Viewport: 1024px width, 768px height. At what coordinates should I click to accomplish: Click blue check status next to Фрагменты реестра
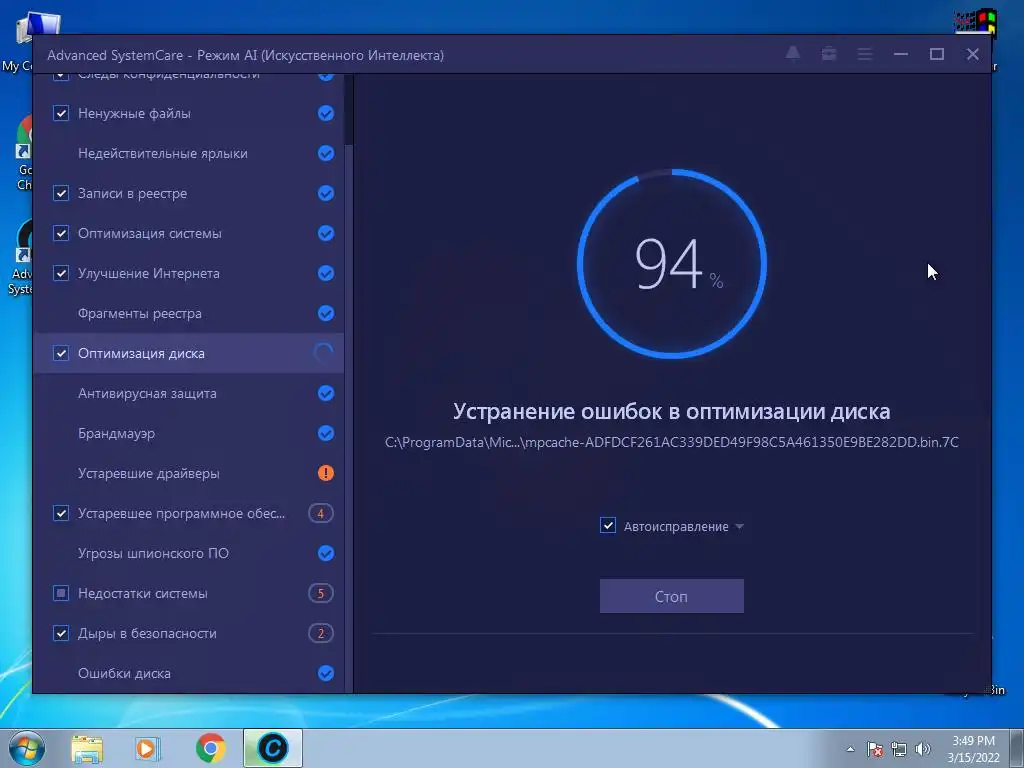(x=326, y=313)
